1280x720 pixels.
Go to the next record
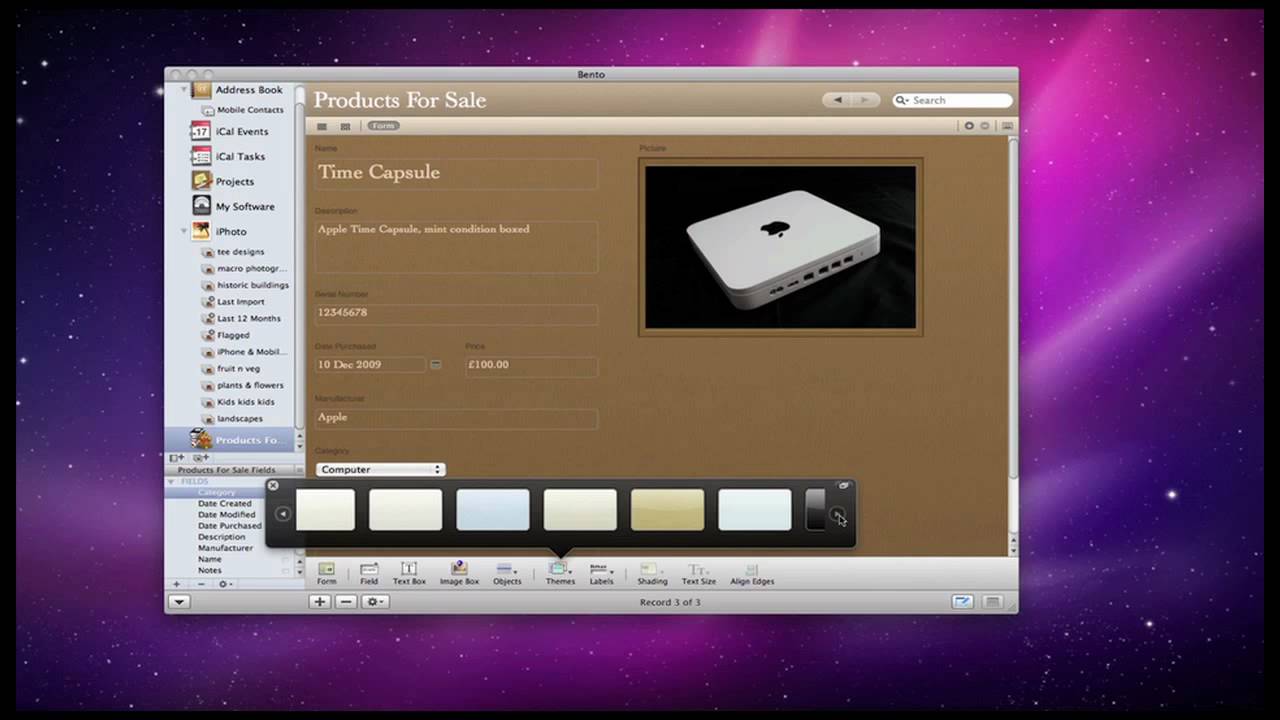point(866,100)
